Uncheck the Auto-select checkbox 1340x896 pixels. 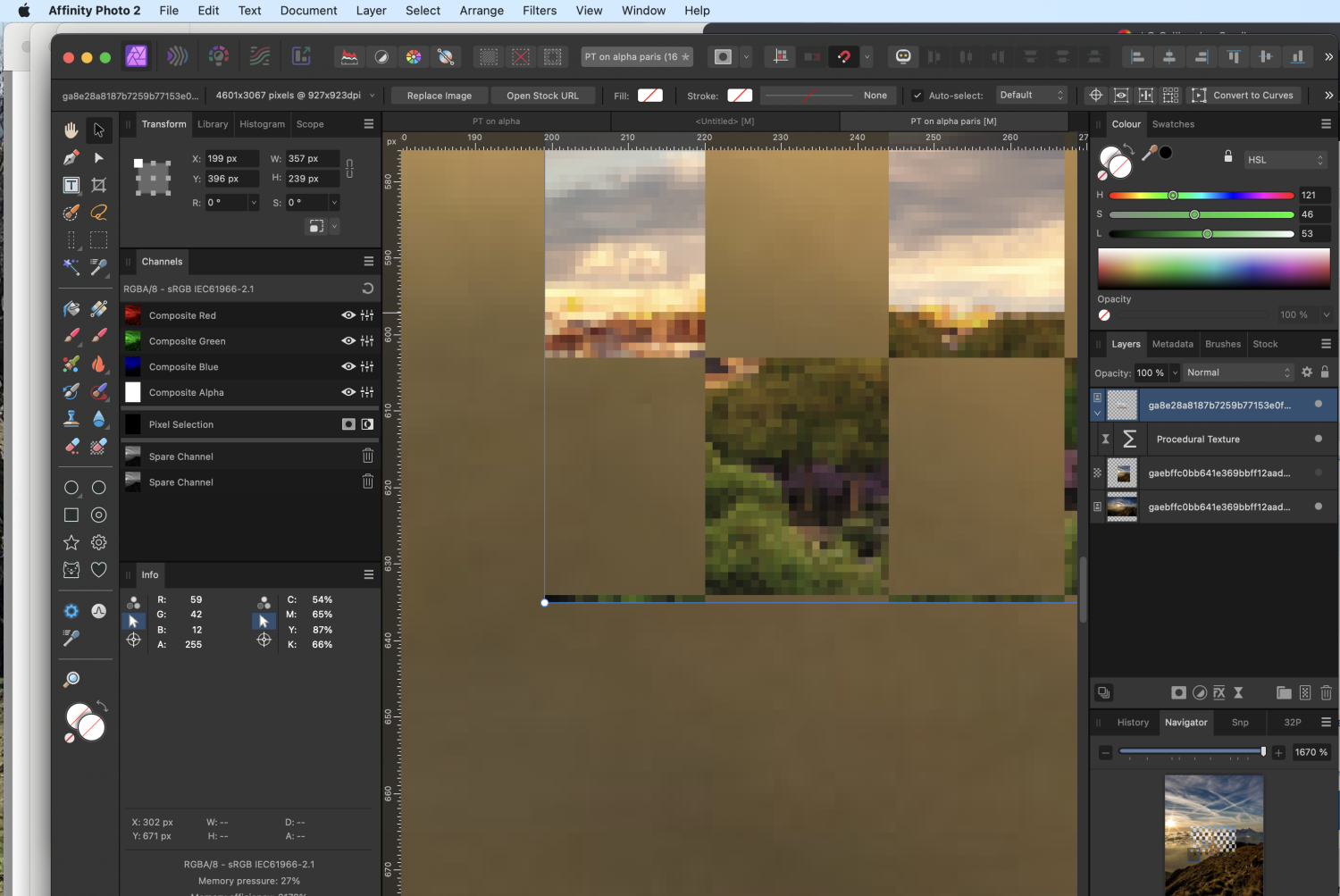(917, 95)
